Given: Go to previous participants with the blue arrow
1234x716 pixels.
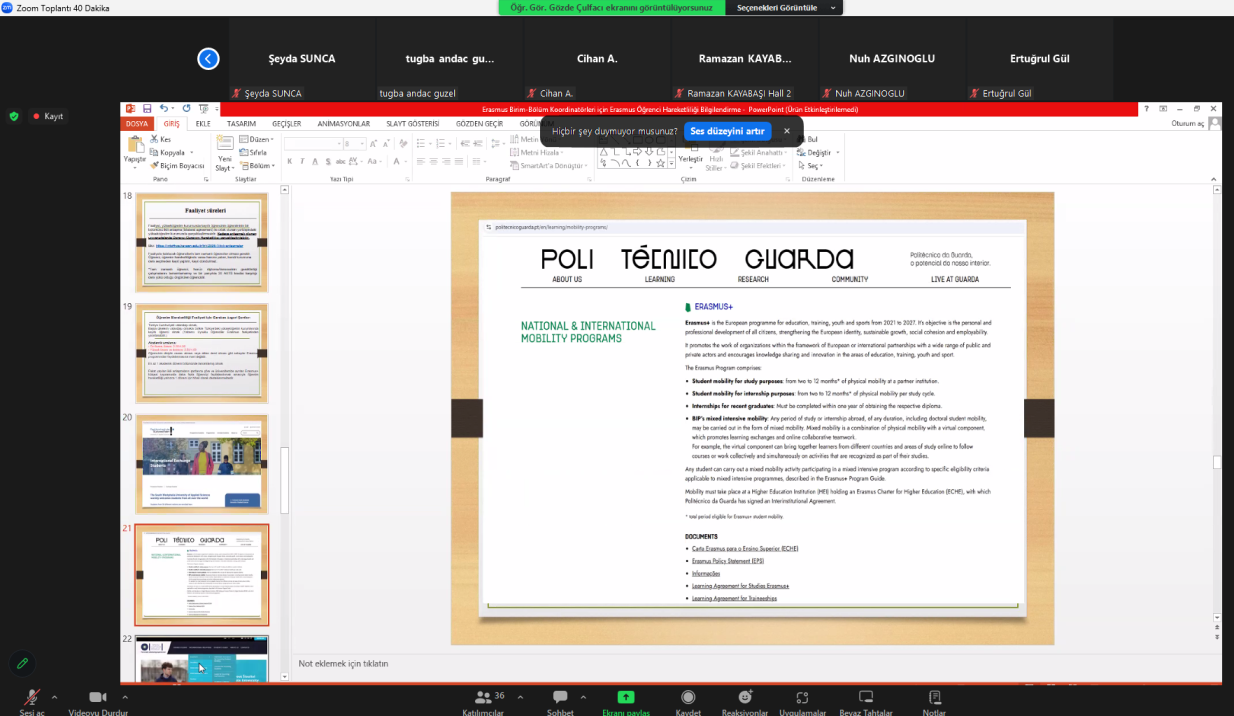Looking at the screenshot, I should point(208,58).
